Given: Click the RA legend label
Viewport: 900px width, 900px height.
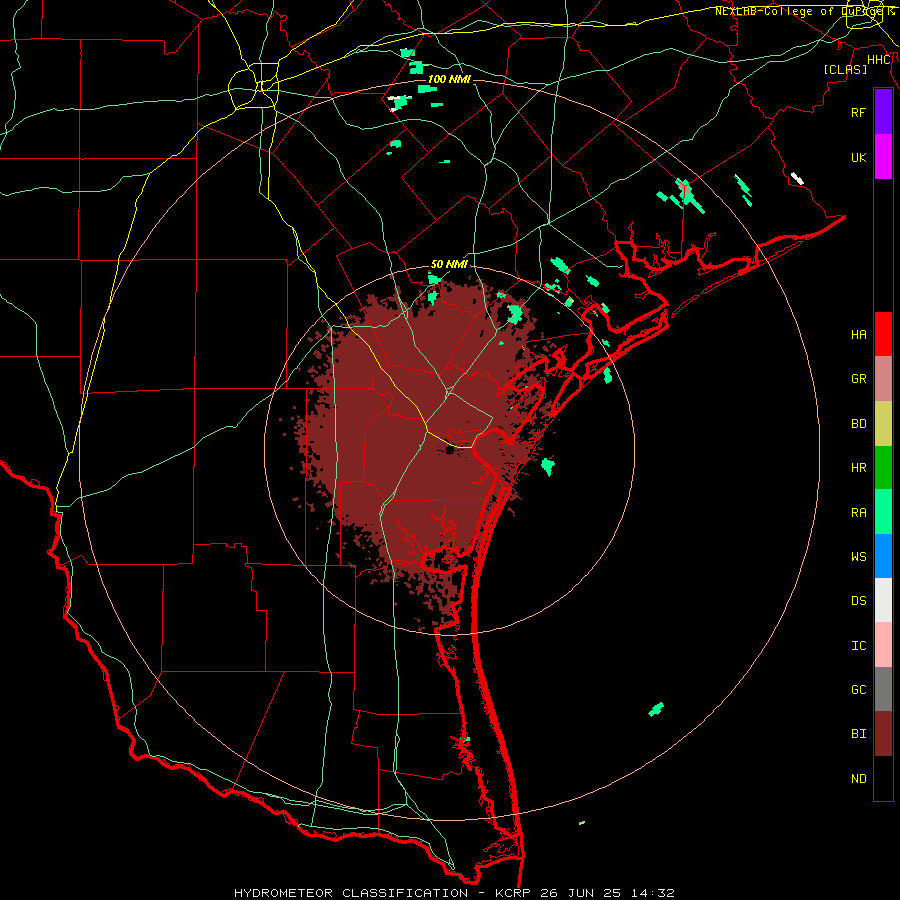Looking at the screenshot, I should pos(858,513).
